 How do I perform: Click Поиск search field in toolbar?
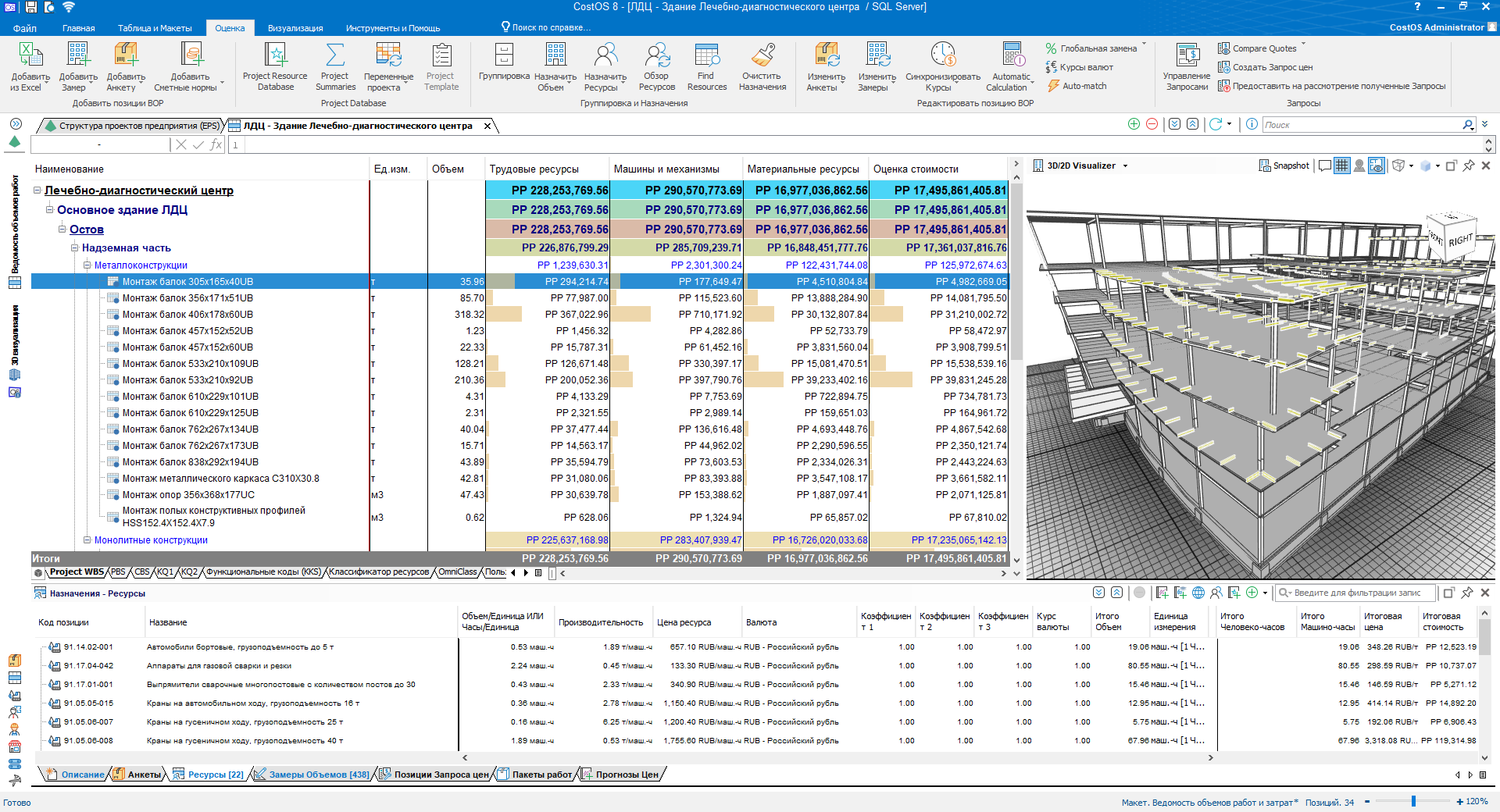pyautogui.click(x=1362, y=125)
